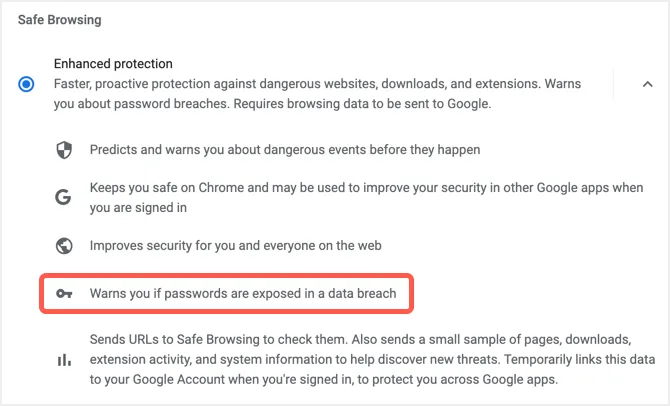Select the Enhanced protection radio button

tap(26, 84)
